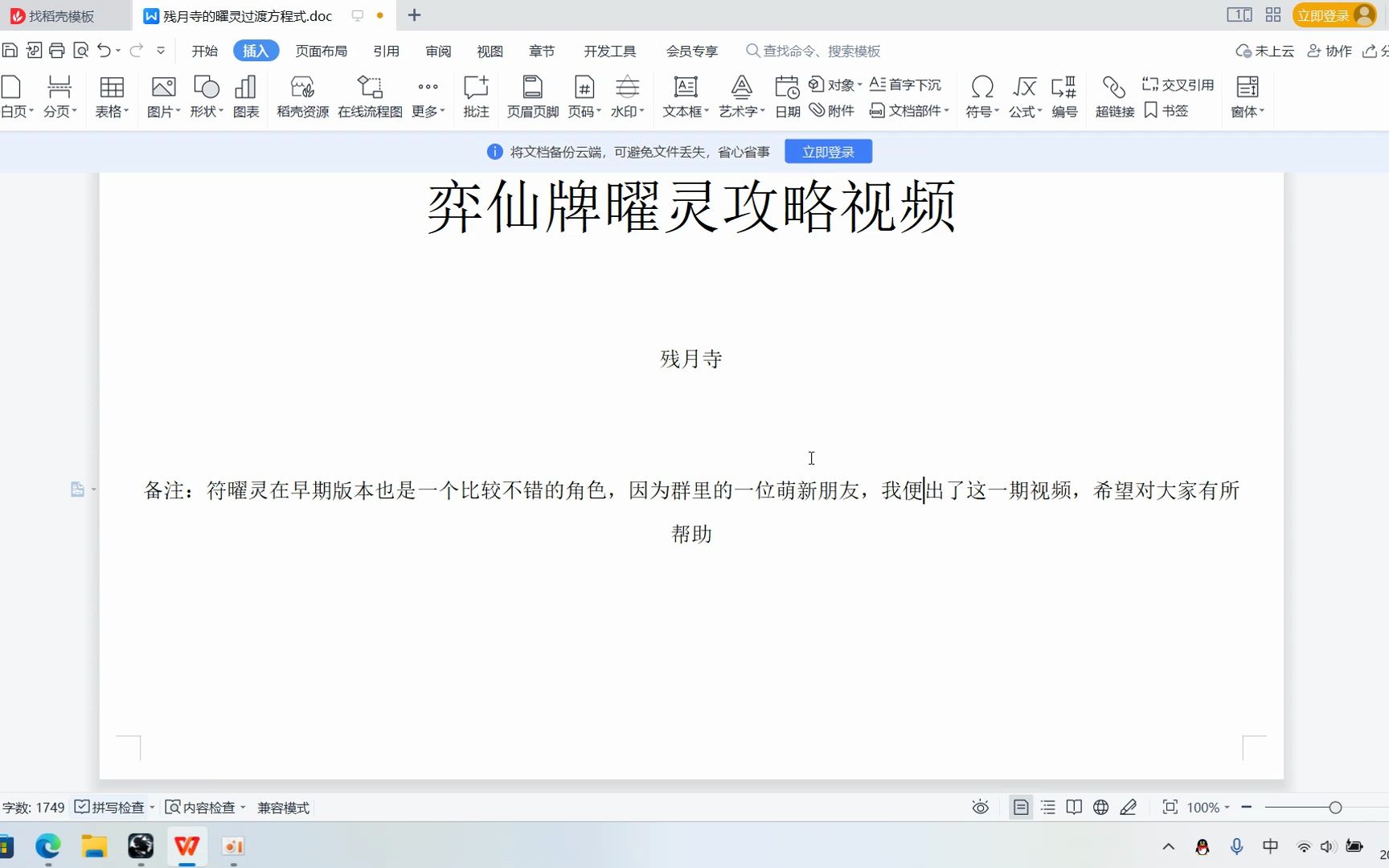The height and width of the screenshot is (868, 1389).
Task: Adjust the zoom slider handle
Action: (1335, 808)
